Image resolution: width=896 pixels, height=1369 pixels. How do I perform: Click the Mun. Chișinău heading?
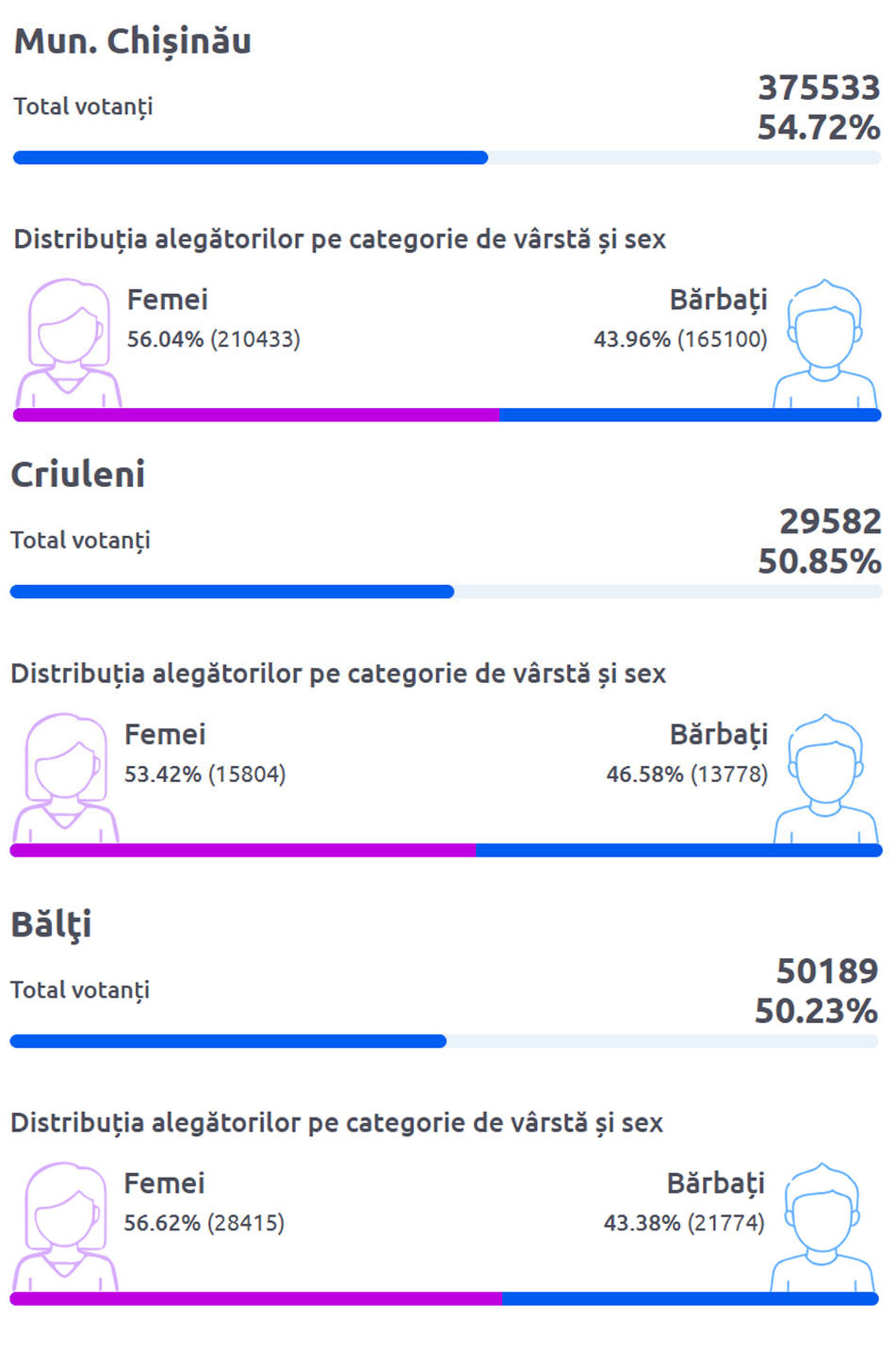click(x=132, y=41)
